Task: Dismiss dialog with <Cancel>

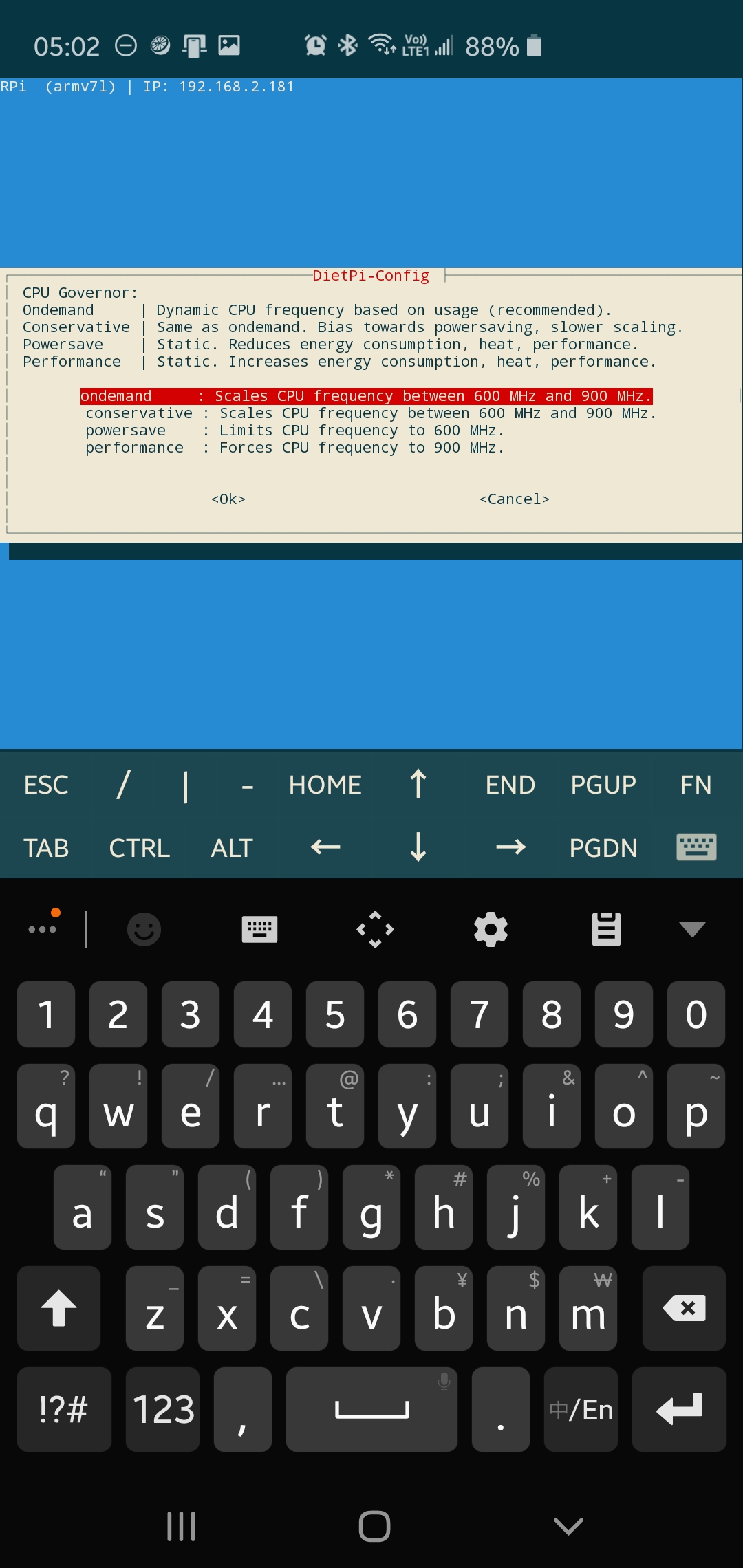Action: pos(515,499)
